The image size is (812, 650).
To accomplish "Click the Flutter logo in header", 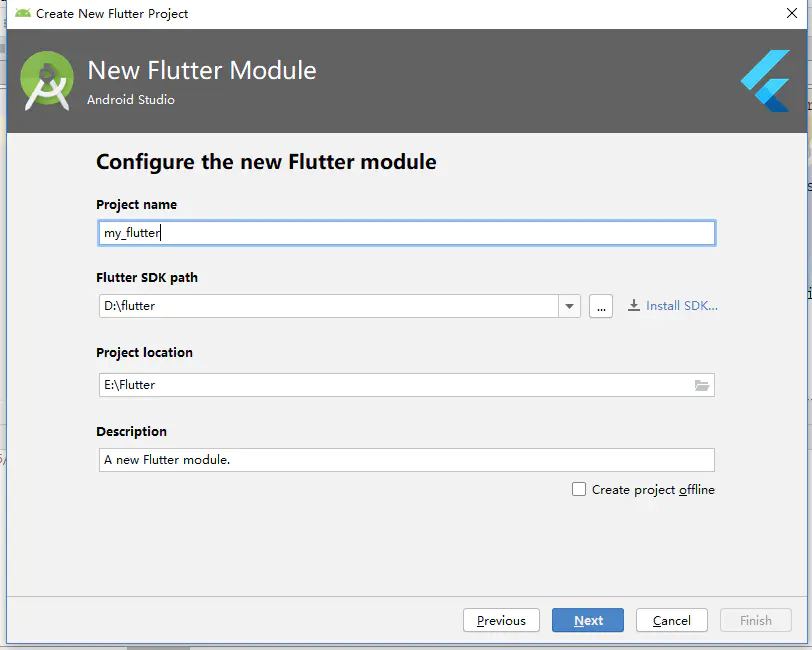I will pyautogui.click(x=765, y=81).
